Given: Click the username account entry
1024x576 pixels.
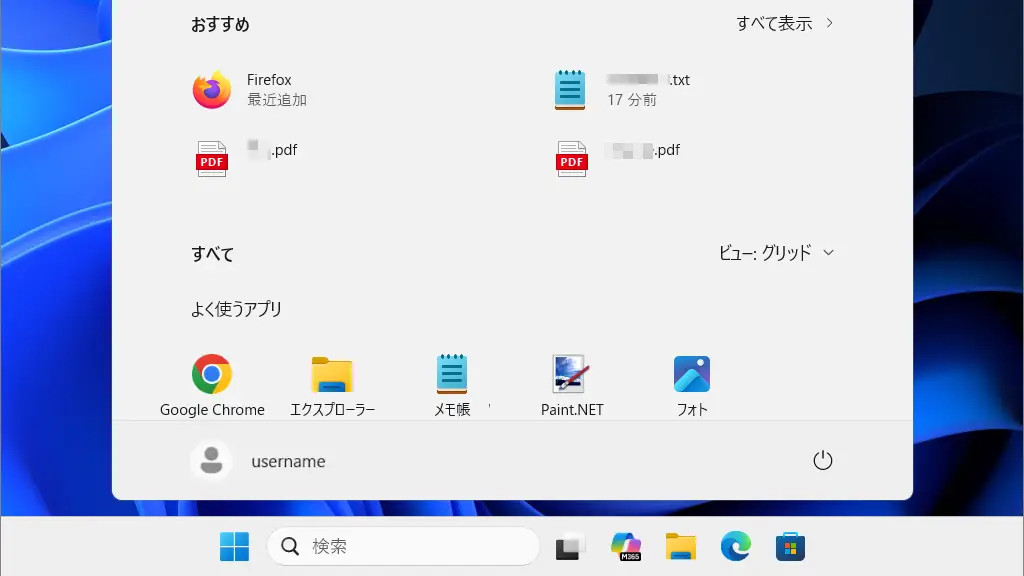Looking at the screenshot, I should [288, 461].
